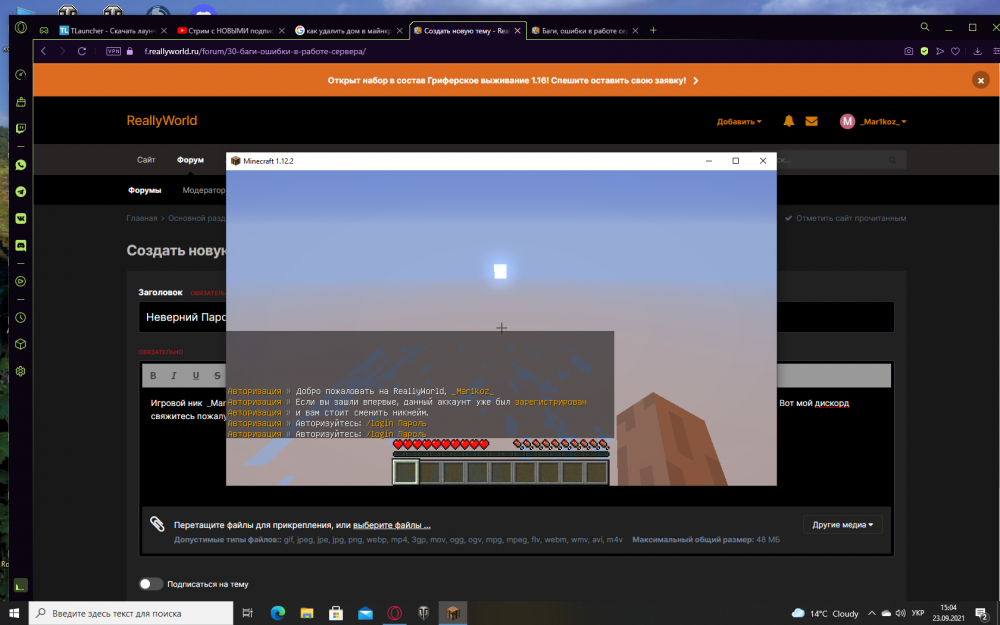Open the browser downloads icon

[x=977, y=51]
